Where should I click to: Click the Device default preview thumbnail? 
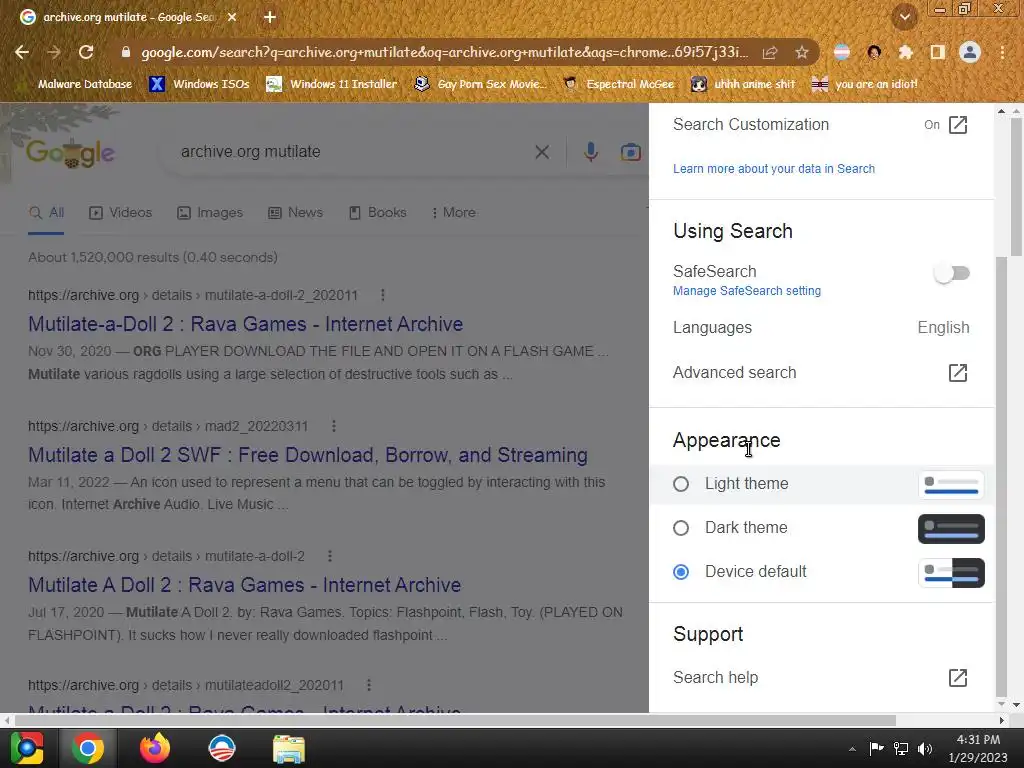click(952, 573)
